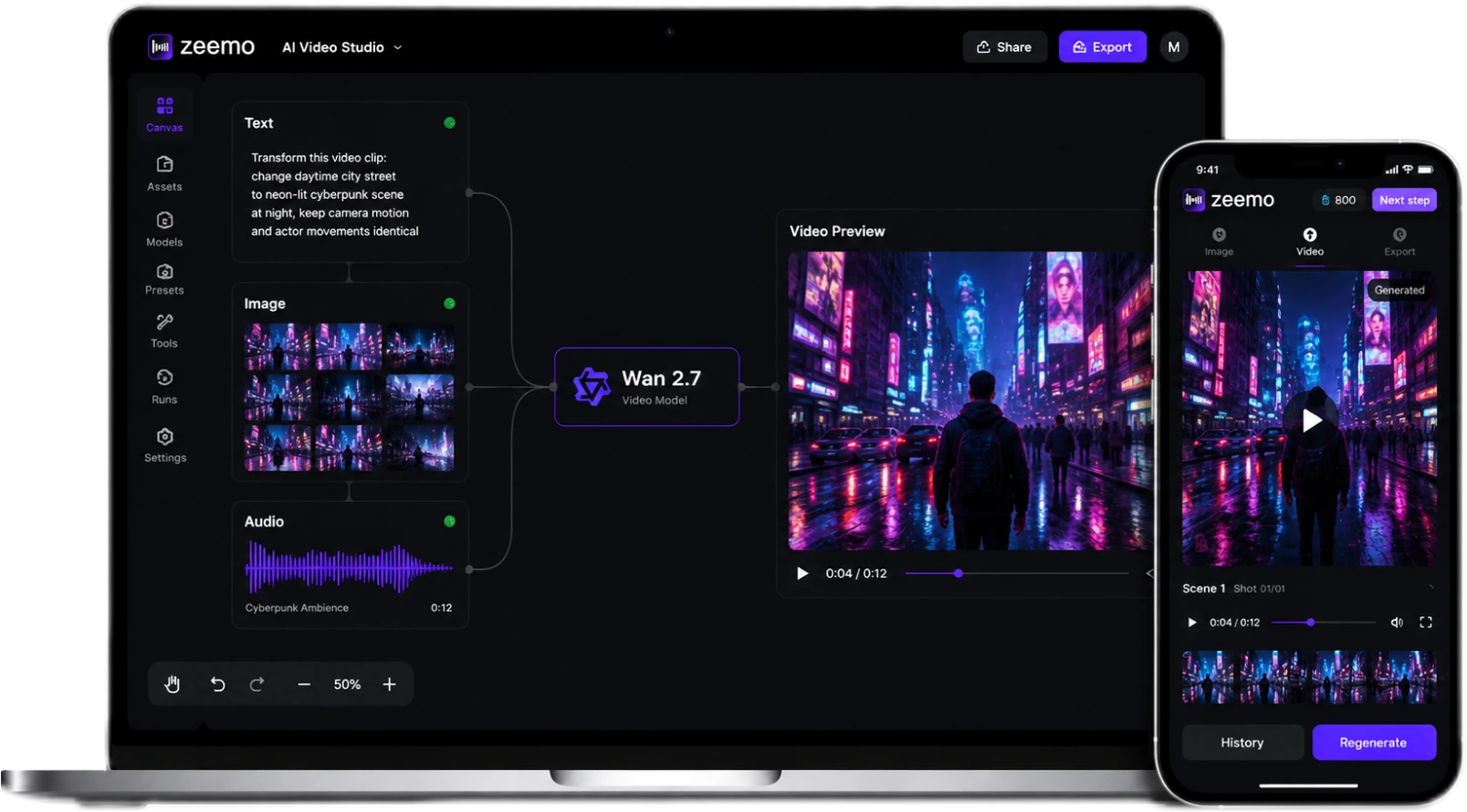Tap the Next step button on the phone
The image size is (1467, 812).
click(x=1404, y=200)
